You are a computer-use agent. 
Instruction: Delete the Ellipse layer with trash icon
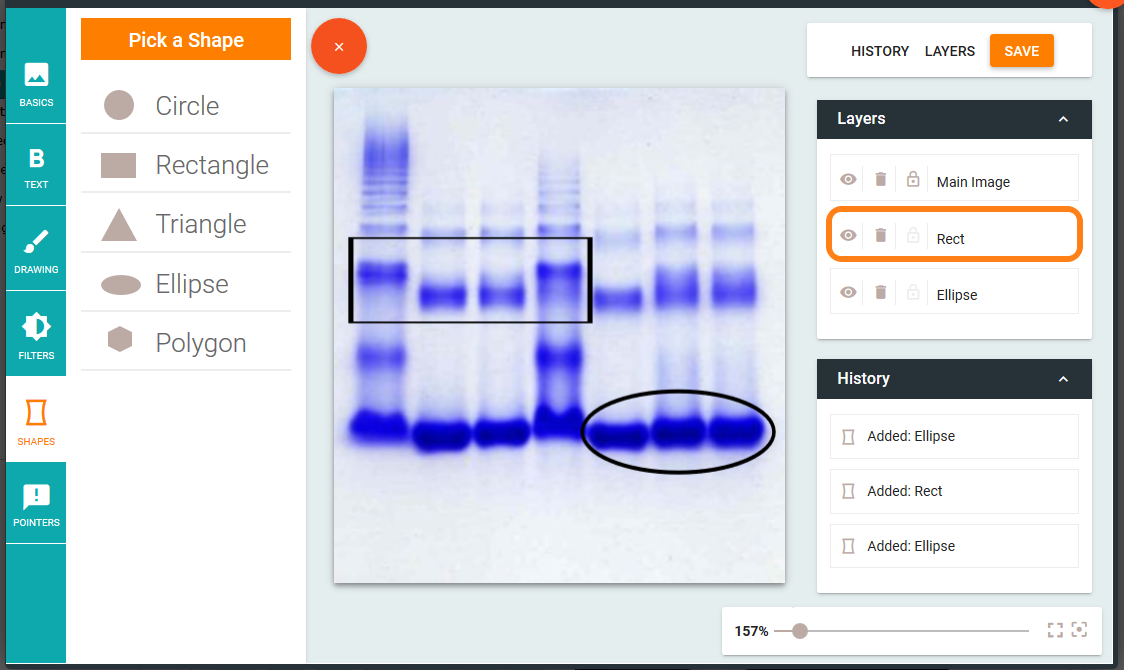(880, 293)
